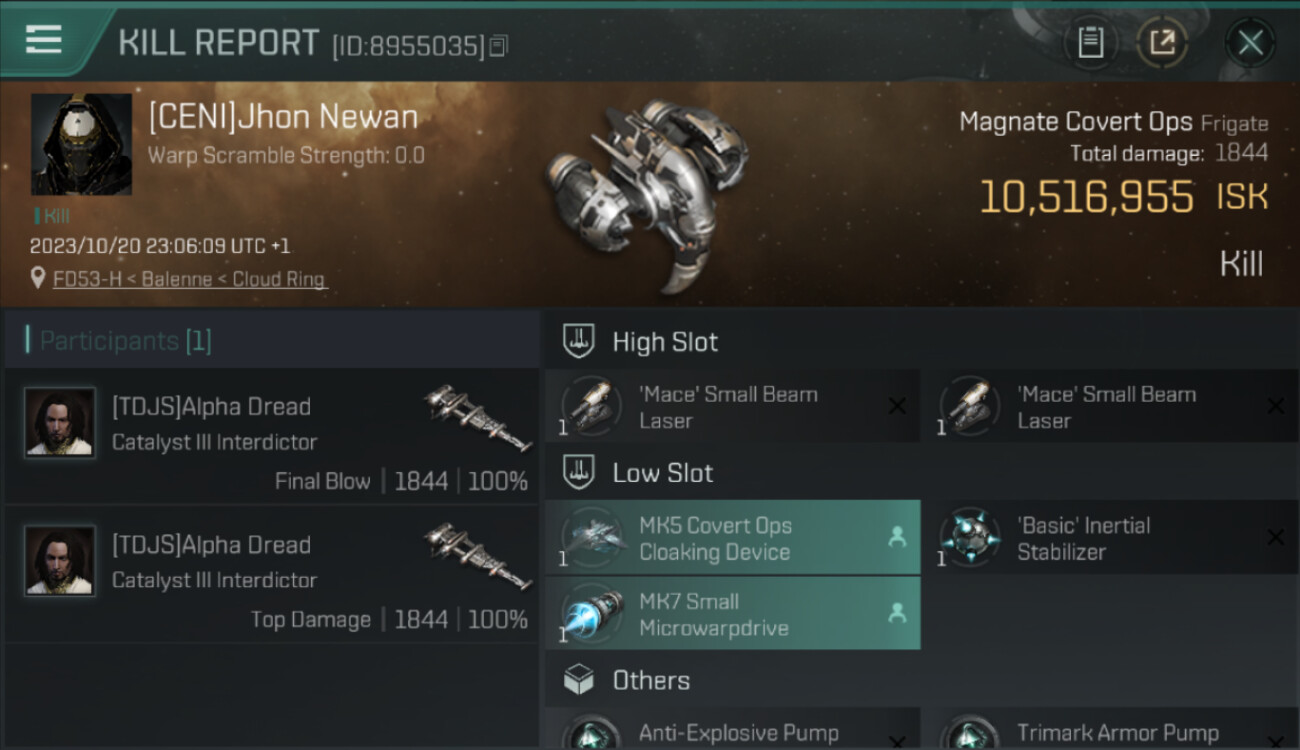Click the X on 'Basic' Inertial Stabilizer

(x=1275, y=537)
